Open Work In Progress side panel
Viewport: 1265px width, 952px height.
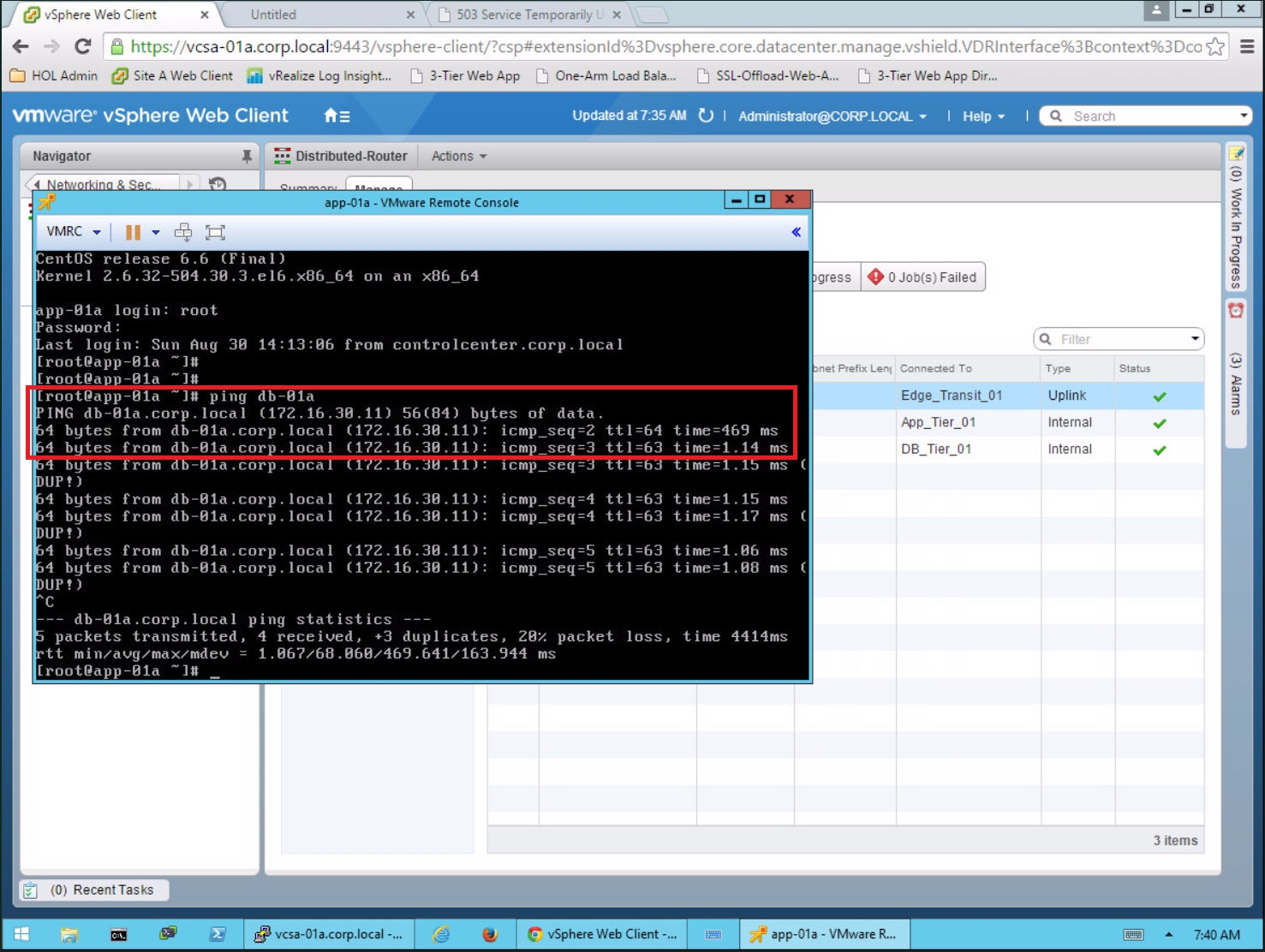tap(1236, 217)
